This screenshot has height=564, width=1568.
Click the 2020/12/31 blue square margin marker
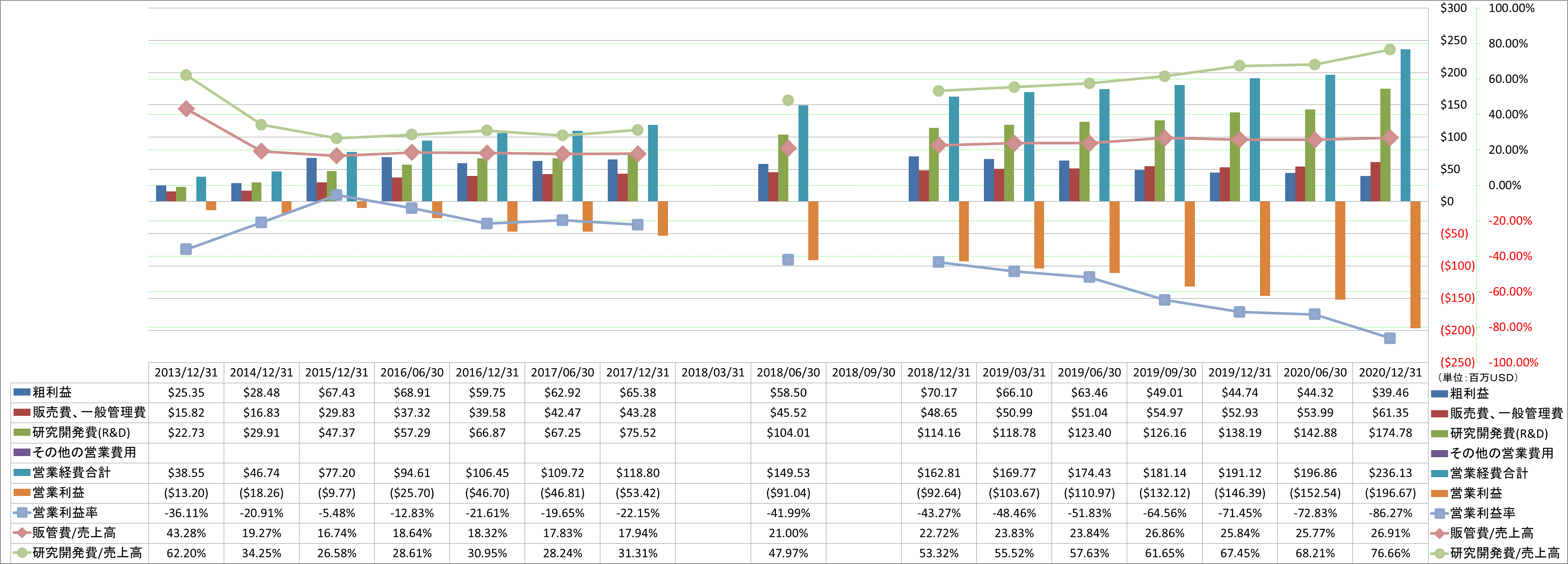tap(1390, 338)
